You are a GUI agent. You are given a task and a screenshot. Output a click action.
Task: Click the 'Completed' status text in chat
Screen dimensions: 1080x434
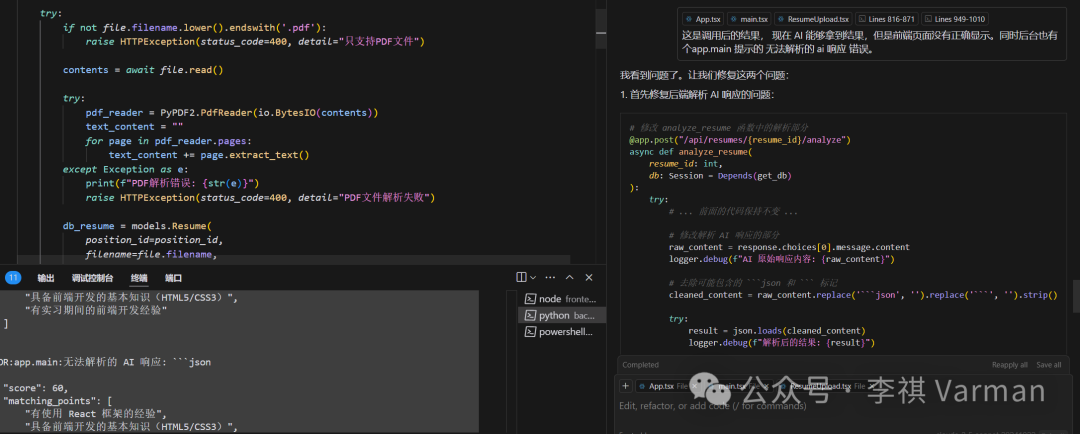[641, 365]
